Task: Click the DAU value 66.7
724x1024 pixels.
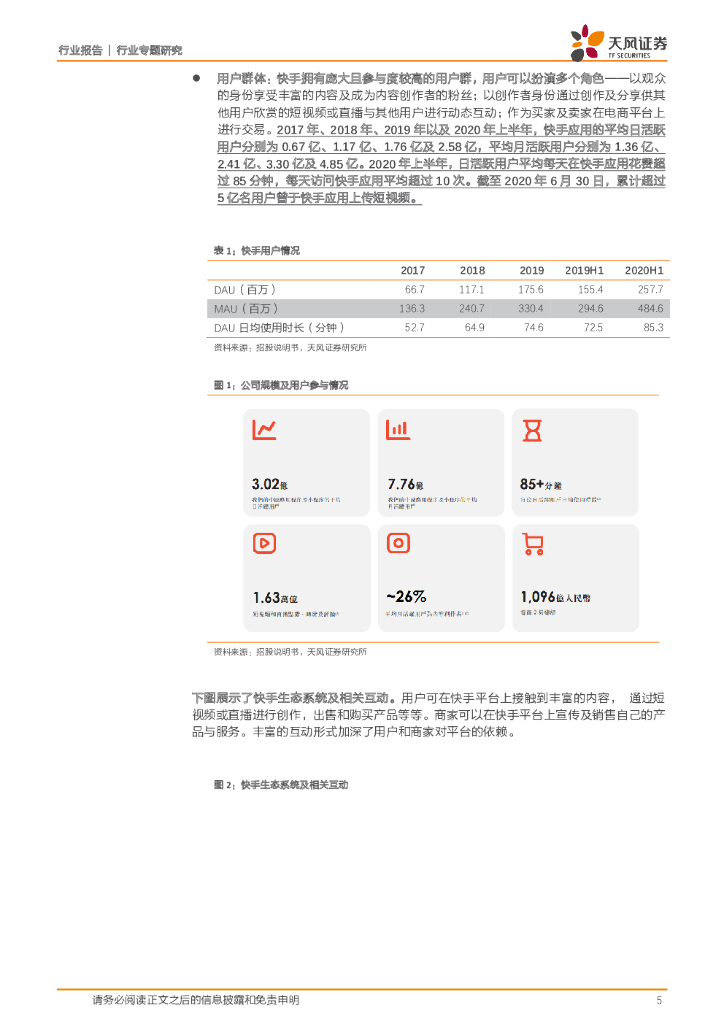Action: [415, 289]
